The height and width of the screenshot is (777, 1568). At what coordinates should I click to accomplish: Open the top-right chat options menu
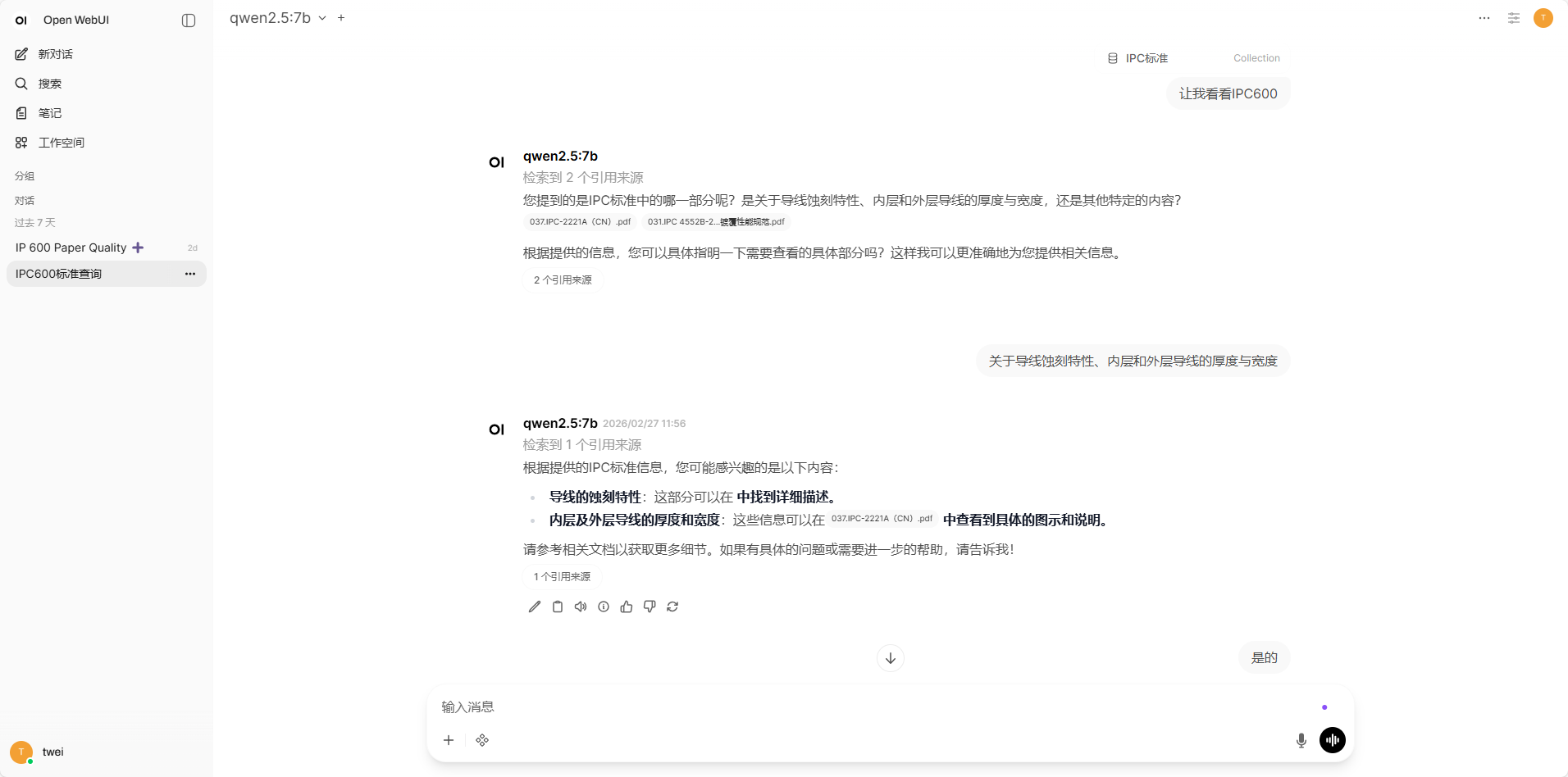pos(1484,18)
